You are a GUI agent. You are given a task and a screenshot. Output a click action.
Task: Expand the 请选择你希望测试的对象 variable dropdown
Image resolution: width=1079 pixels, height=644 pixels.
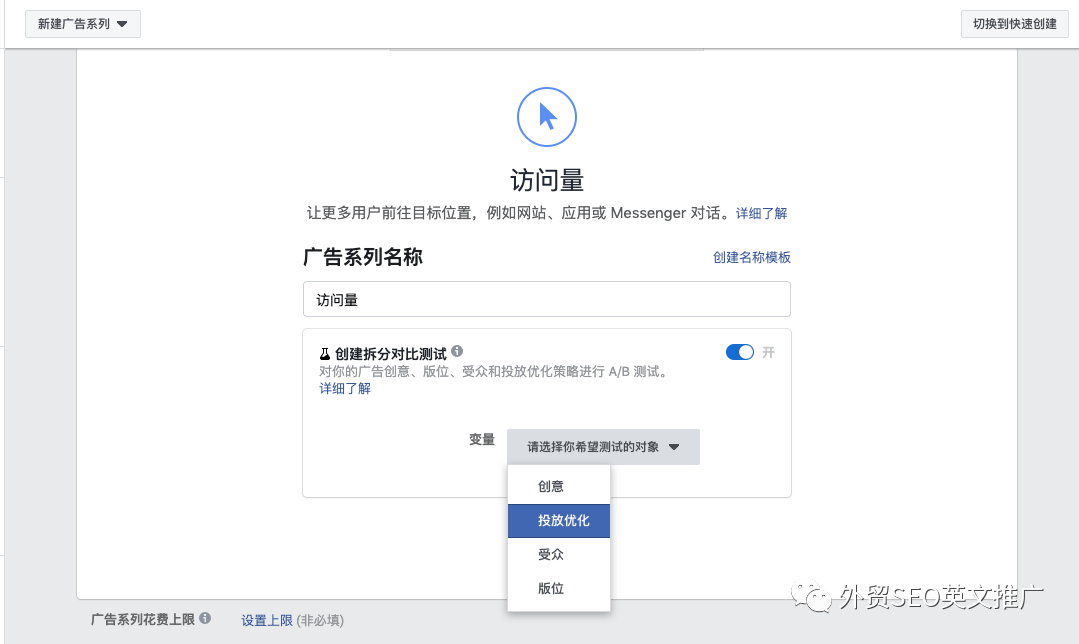(x=603, y=447)
